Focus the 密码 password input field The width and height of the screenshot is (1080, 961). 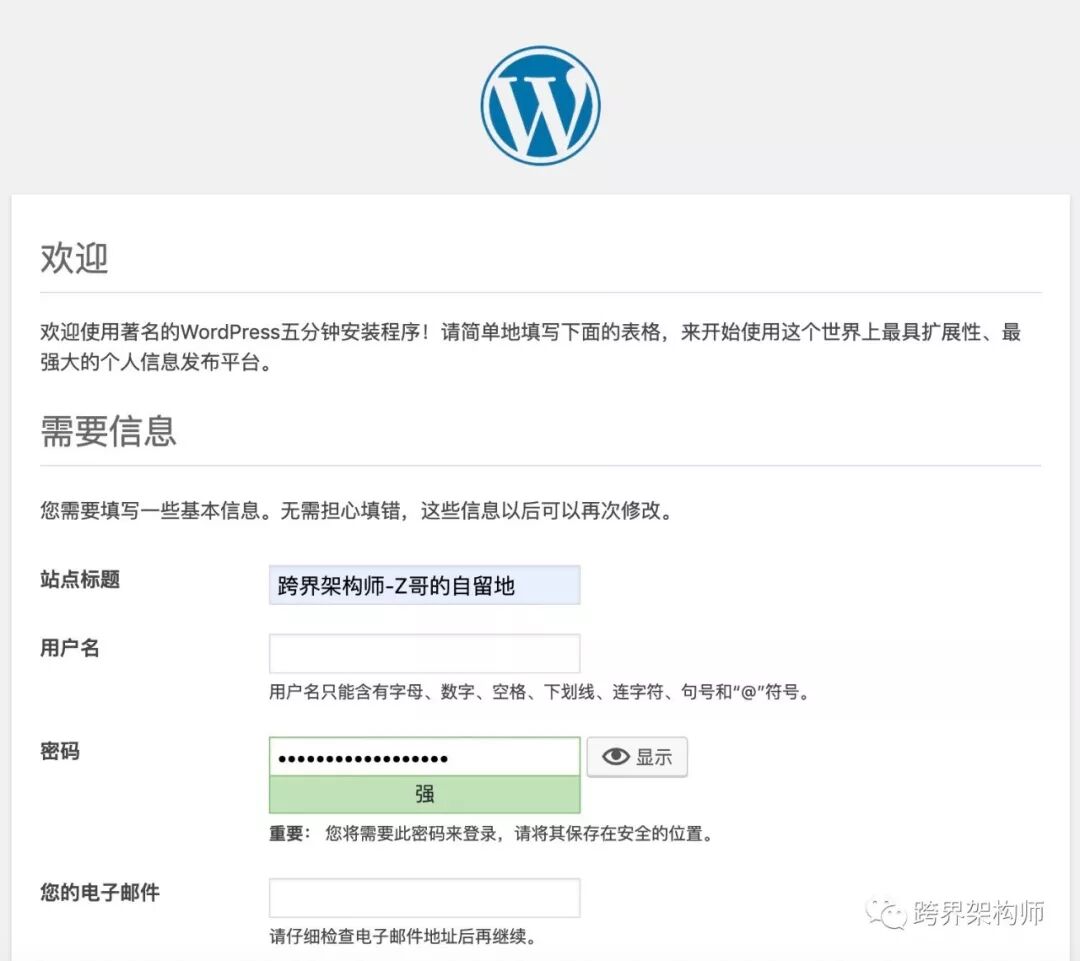424,756
